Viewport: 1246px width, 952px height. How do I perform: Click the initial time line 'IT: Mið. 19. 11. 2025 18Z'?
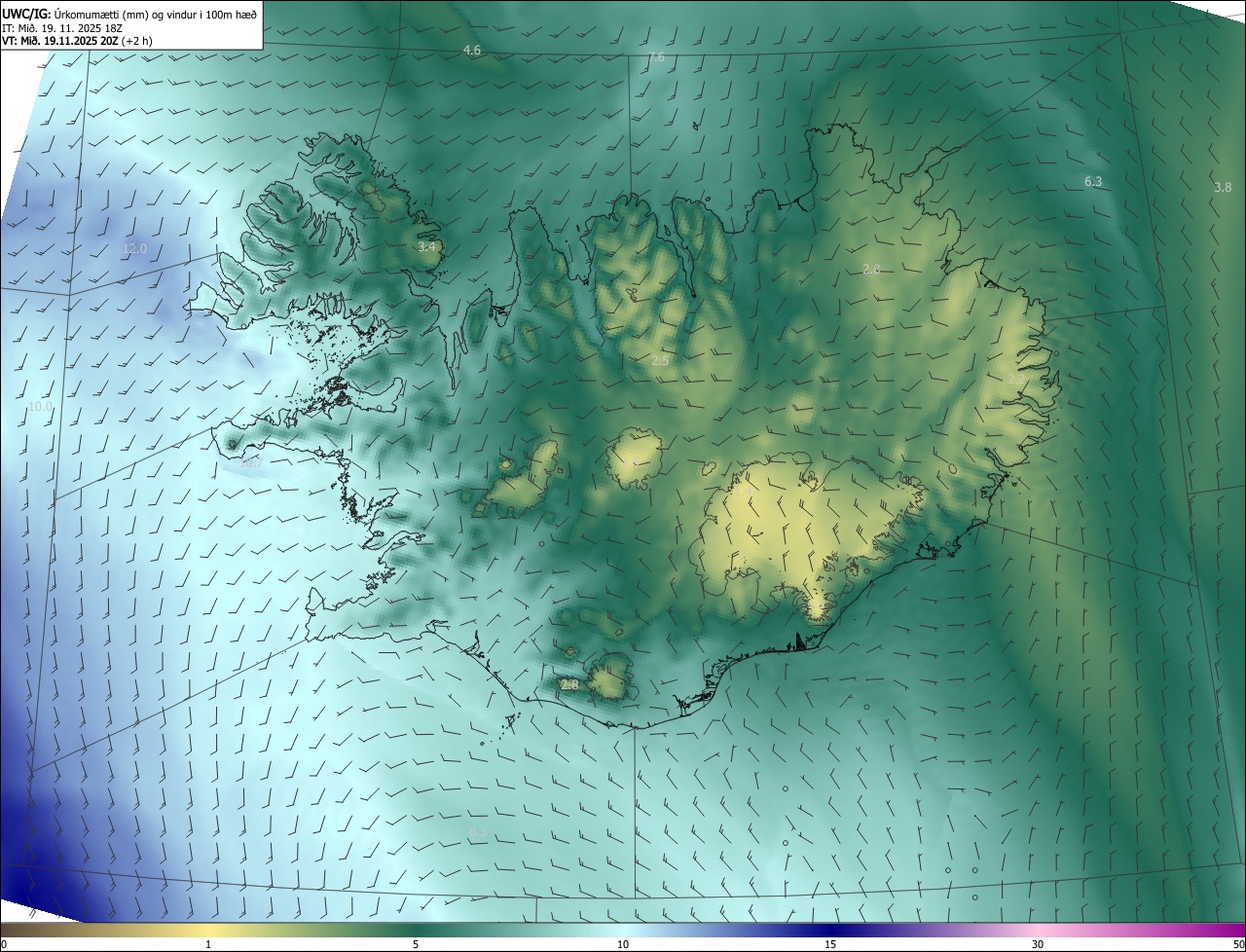point(62,27)
